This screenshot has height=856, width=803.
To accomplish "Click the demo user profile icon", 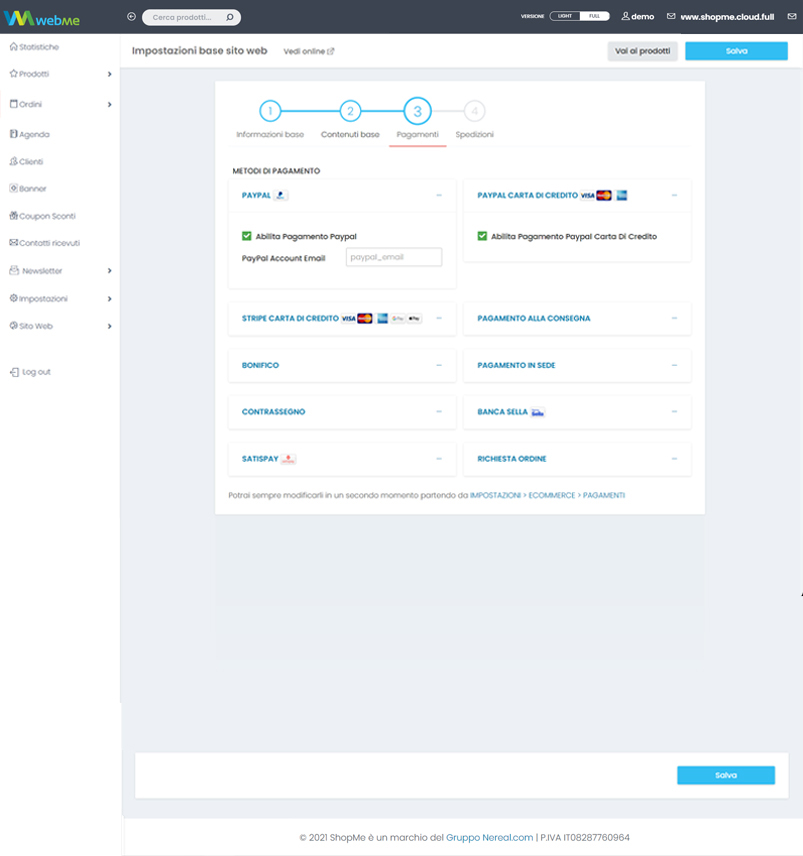I will 625,17.
